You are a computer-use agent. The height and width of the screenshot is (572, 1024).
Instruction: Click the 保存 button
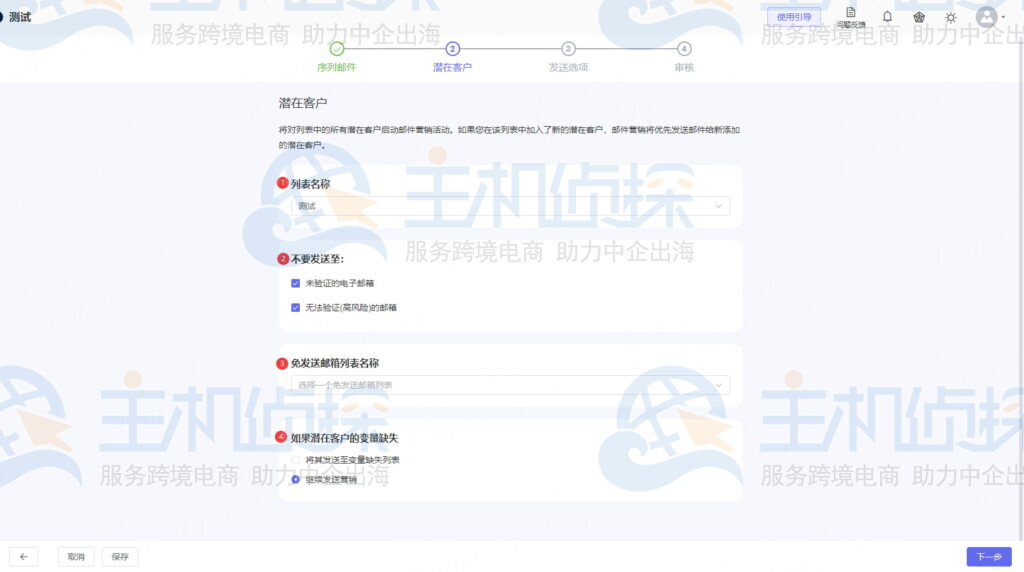120,556
